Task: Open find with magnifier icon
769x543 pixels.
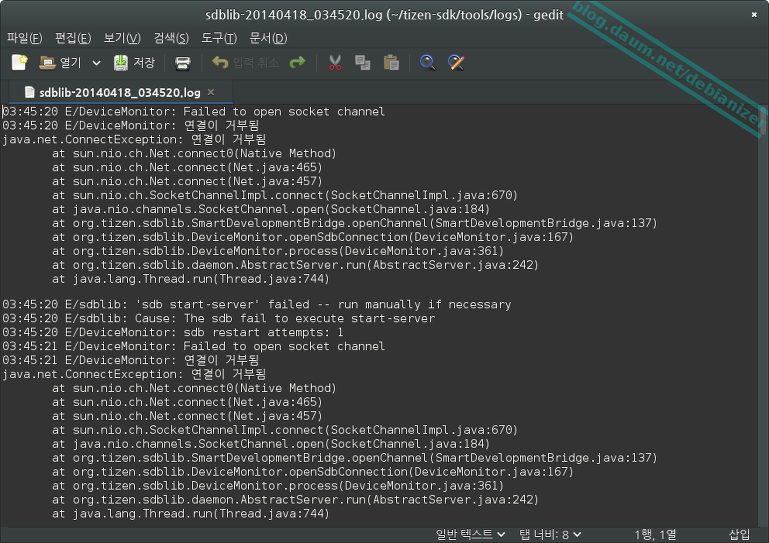Action: pyautogui.click(x=427, y=63)
